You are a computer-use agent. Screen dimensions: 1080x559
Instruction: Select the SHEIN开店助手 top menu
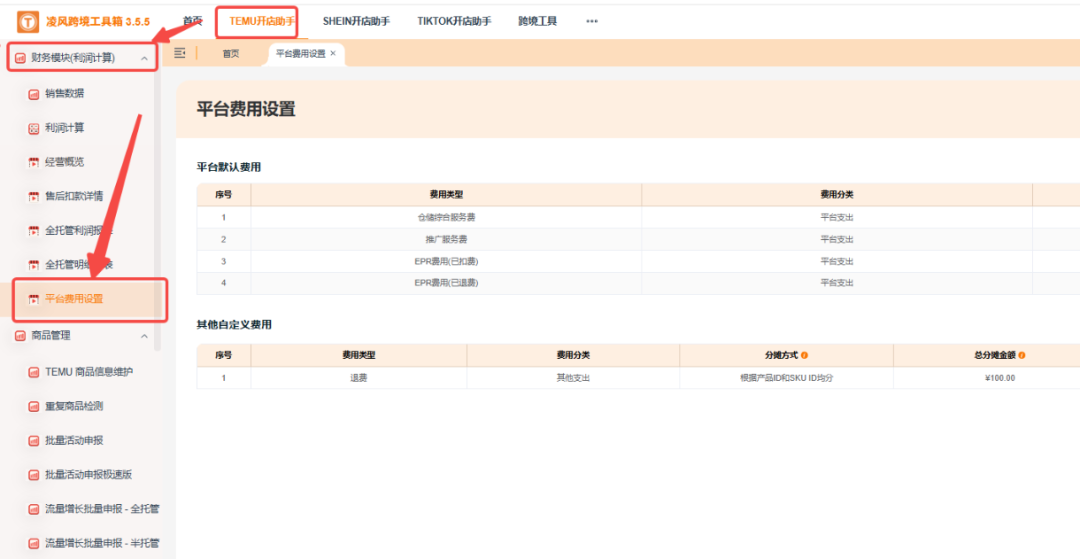click(x=356, y=21)
